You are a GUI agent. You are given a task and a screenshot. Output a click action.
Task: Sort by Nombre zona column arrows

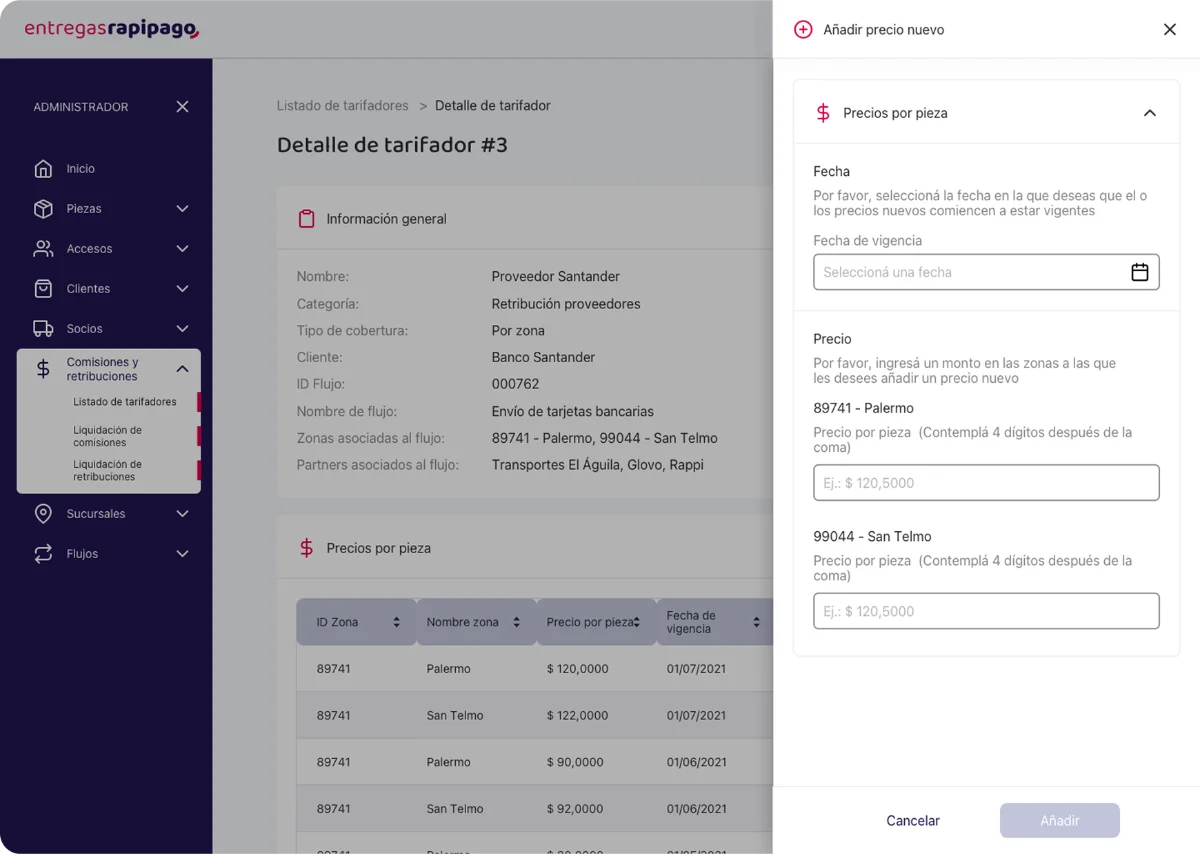click(x=516, y=622)
